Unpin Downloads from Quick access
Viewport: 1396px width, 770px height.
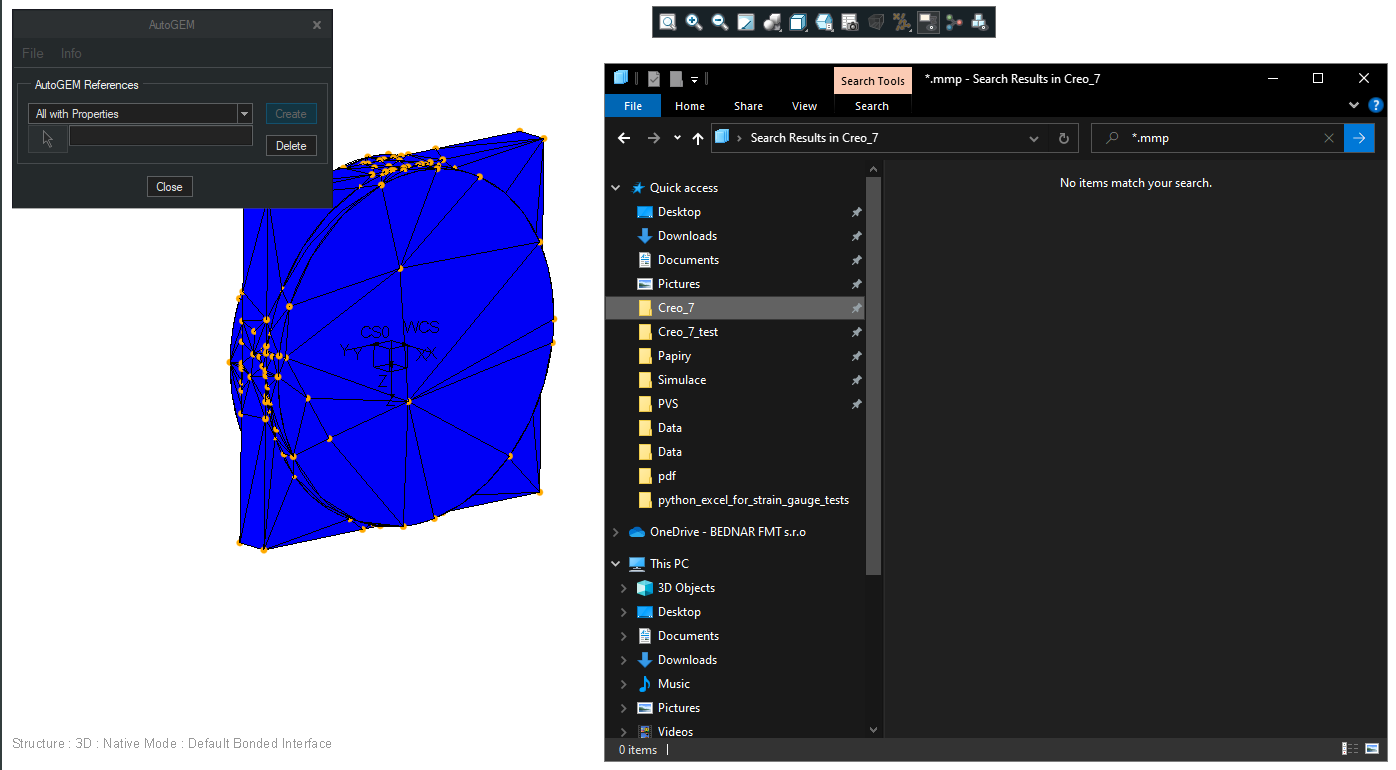coord(856,235)
